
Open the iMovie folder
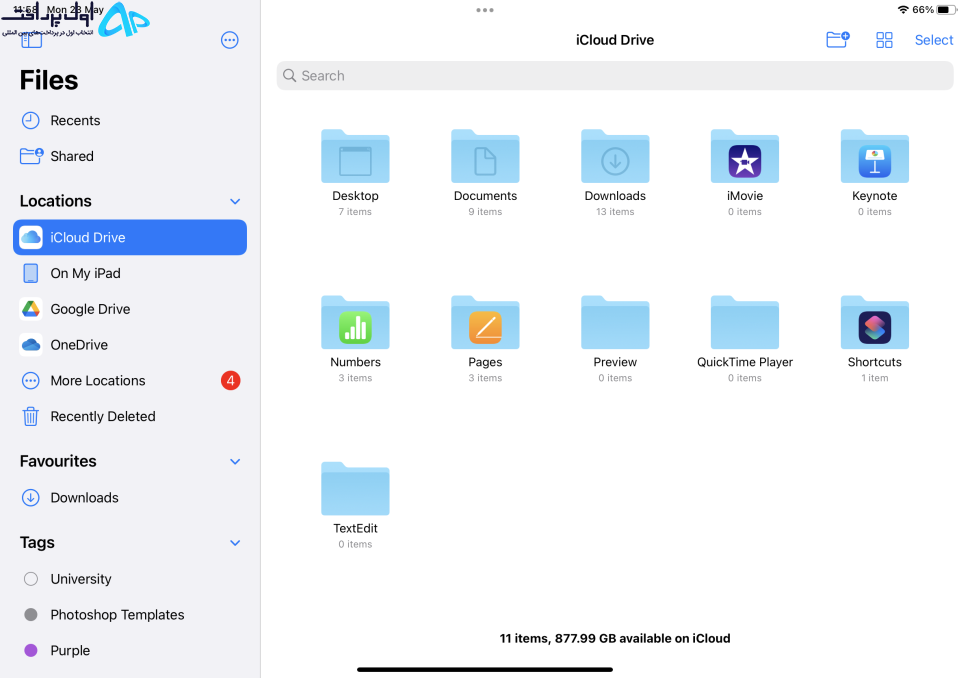[745, 157]
